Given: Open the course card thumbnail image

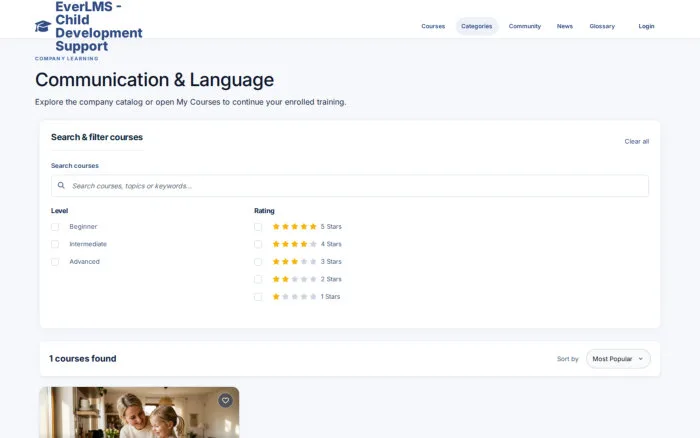Looking at the screenshot, I should [x=139, y=413].
